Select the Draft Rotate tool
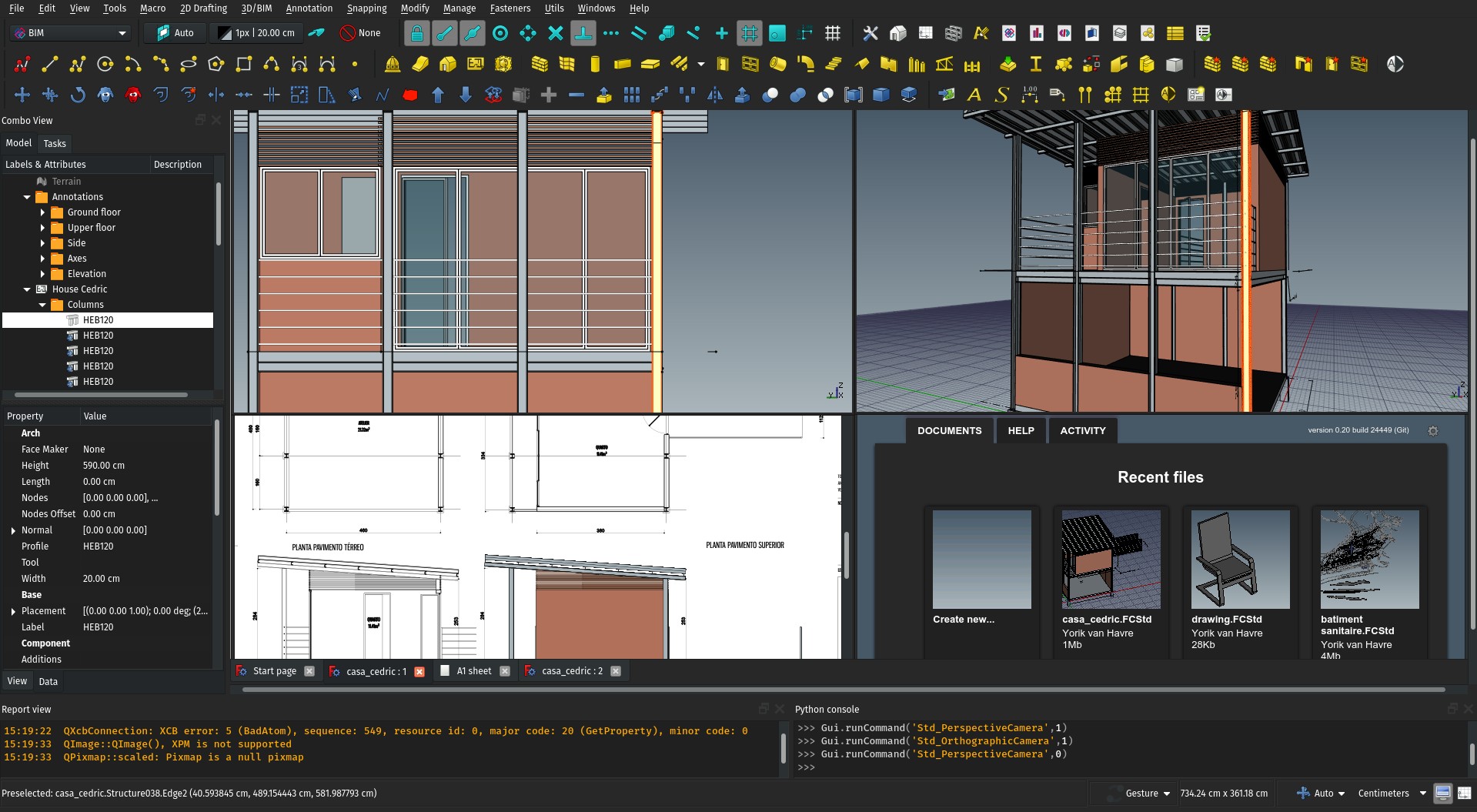The height and width of the screenshot is (812, 1477). pyautogui.click(x=78, y=94)
